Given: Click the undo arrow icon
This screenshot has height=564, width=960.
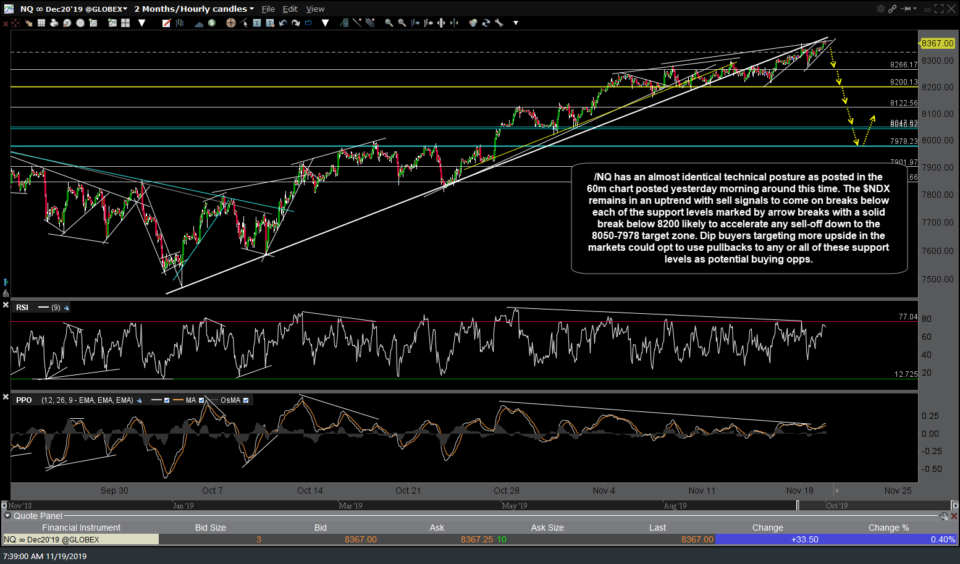Looking at the screenshot, I should [x=283, y=23].
